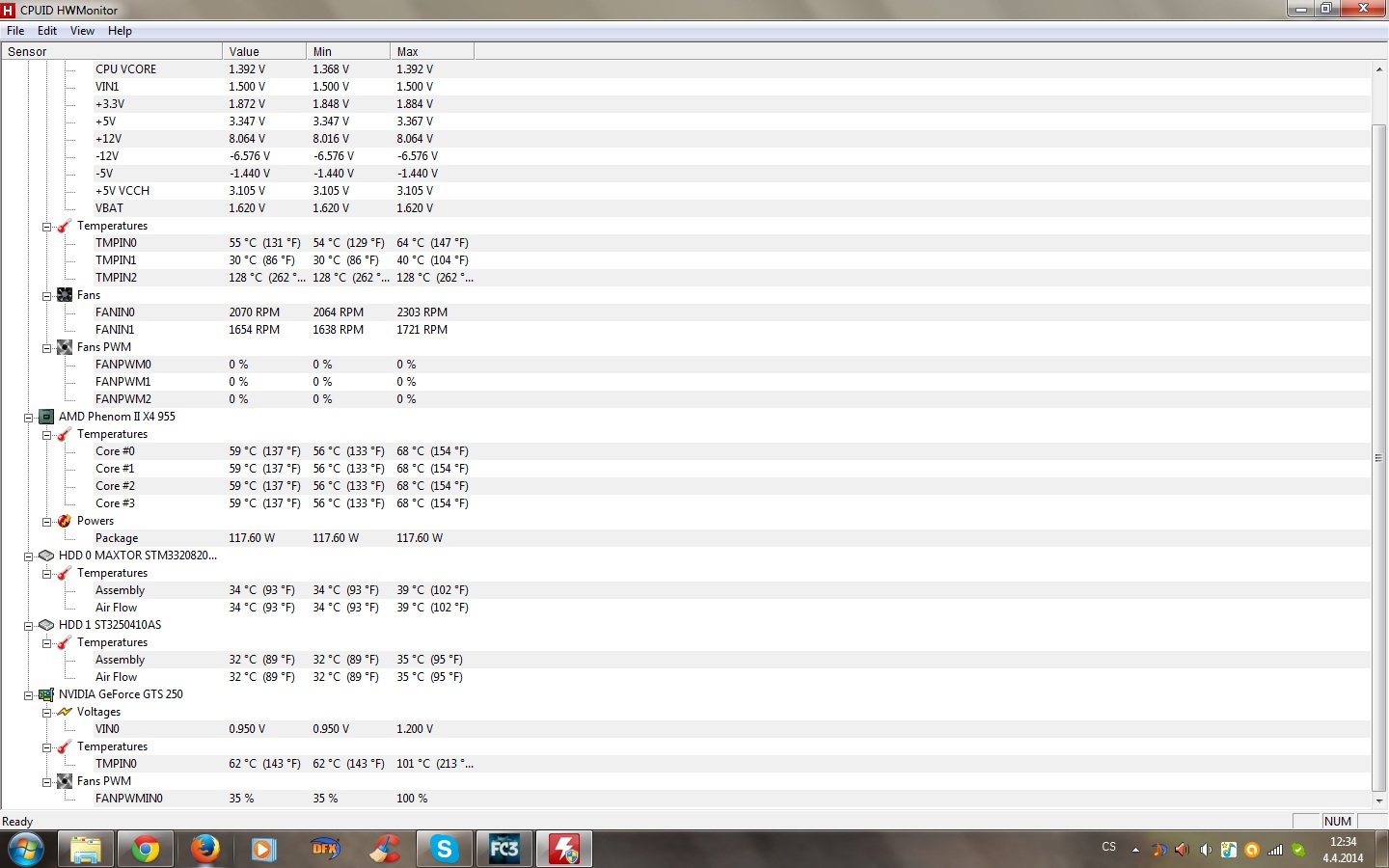This screenshot has width=1389, height=868.
Task: Open the Help menu
Action: pos(120,31)
